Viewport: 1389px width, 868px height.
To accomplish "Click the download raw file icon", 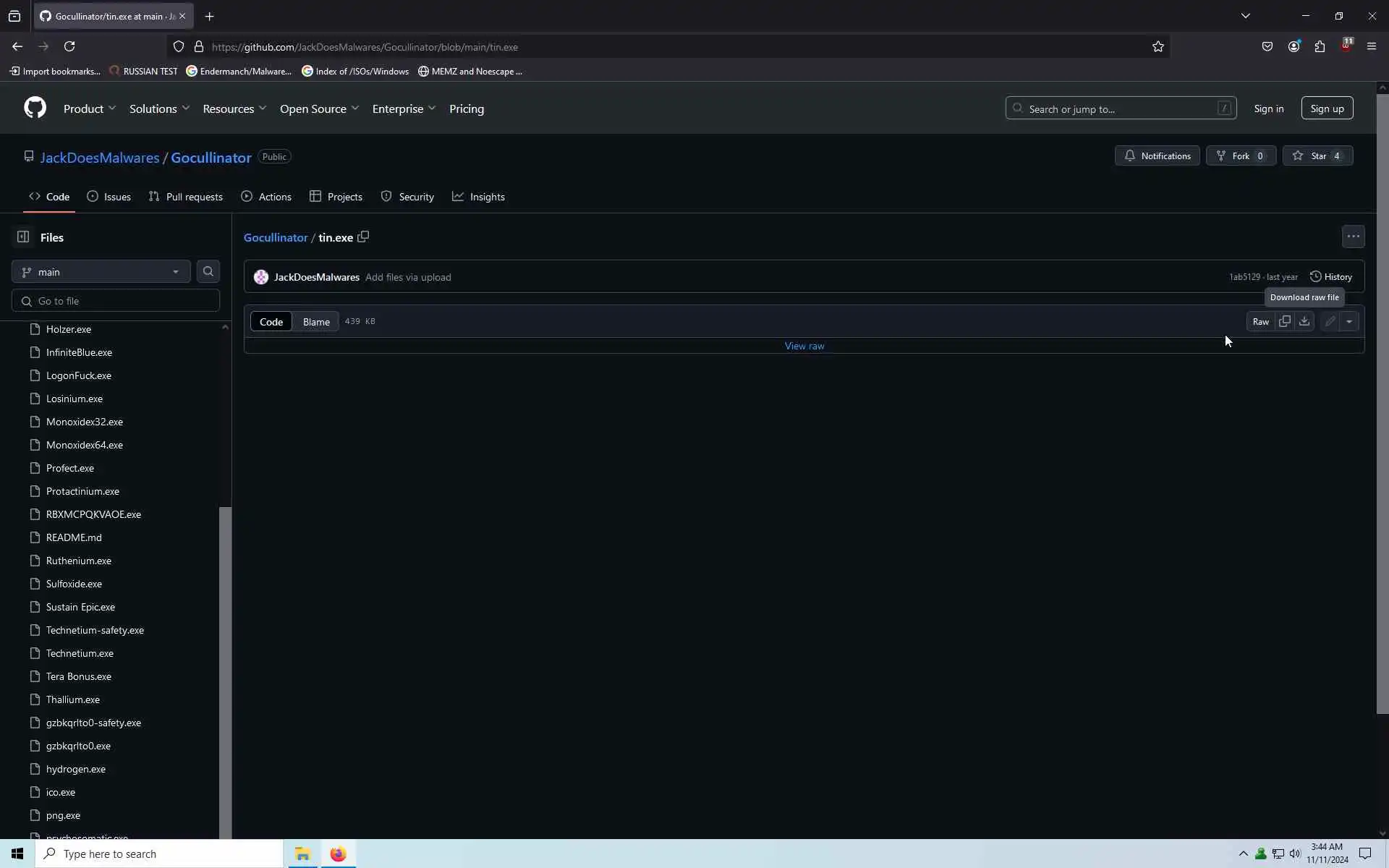I will [x=1304, y=321].
